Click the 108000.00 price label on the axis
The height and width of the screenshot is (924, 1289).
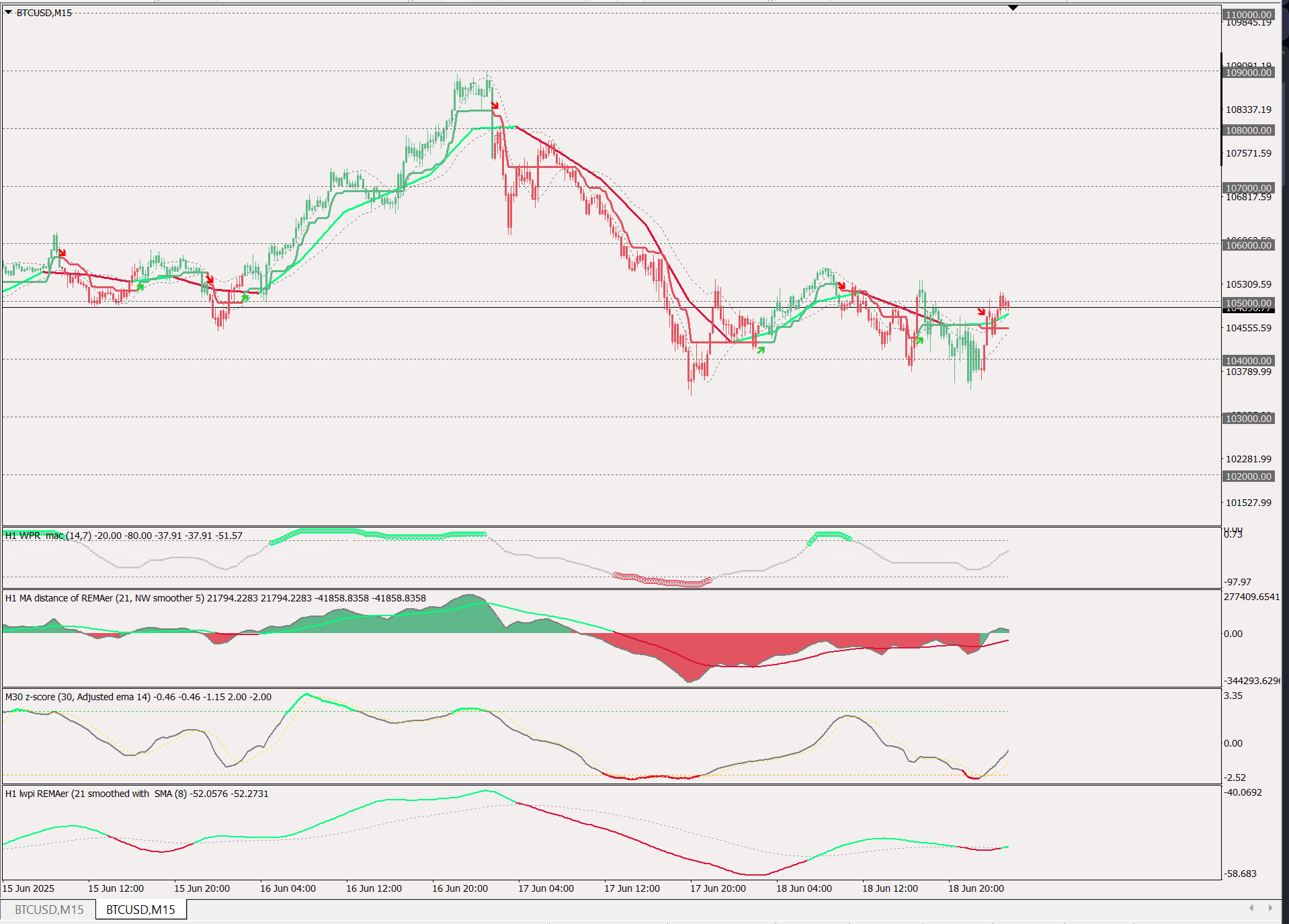(x=1248, y=130)
